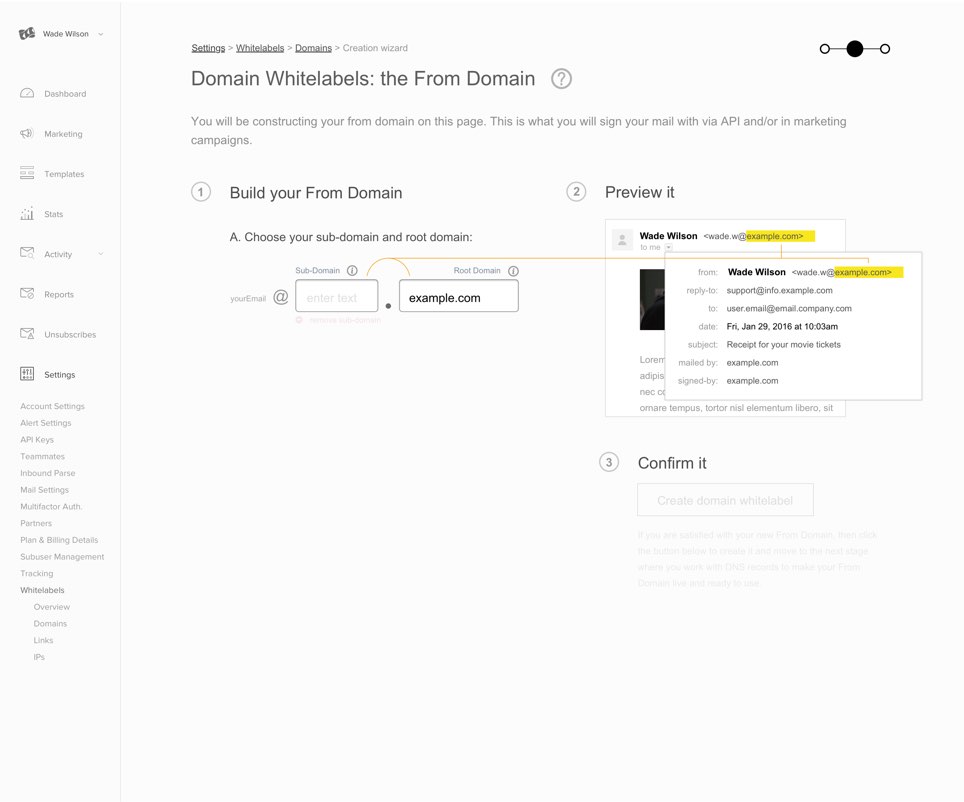Click the help question mark beside the title
The height and width of the screenshot is (802, 964).
562,79
